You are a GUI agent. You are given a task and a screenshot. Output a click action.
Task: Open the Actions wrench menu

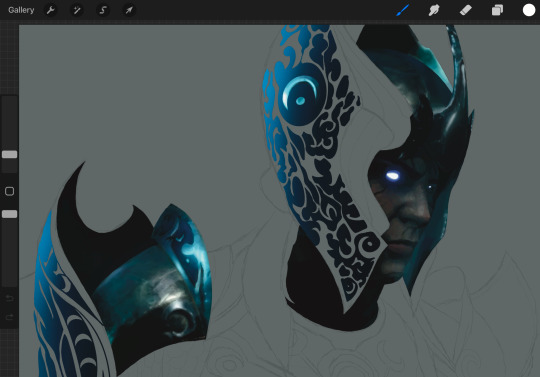(x=50, y=10)
